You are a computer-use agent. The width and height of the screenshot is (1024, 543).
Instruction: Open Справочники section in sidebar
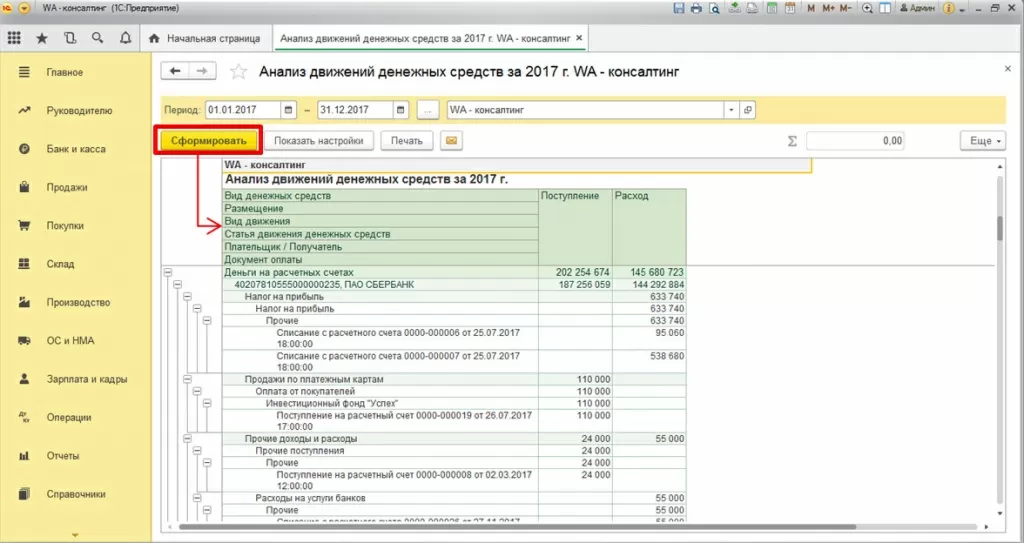tap(76, 494)
